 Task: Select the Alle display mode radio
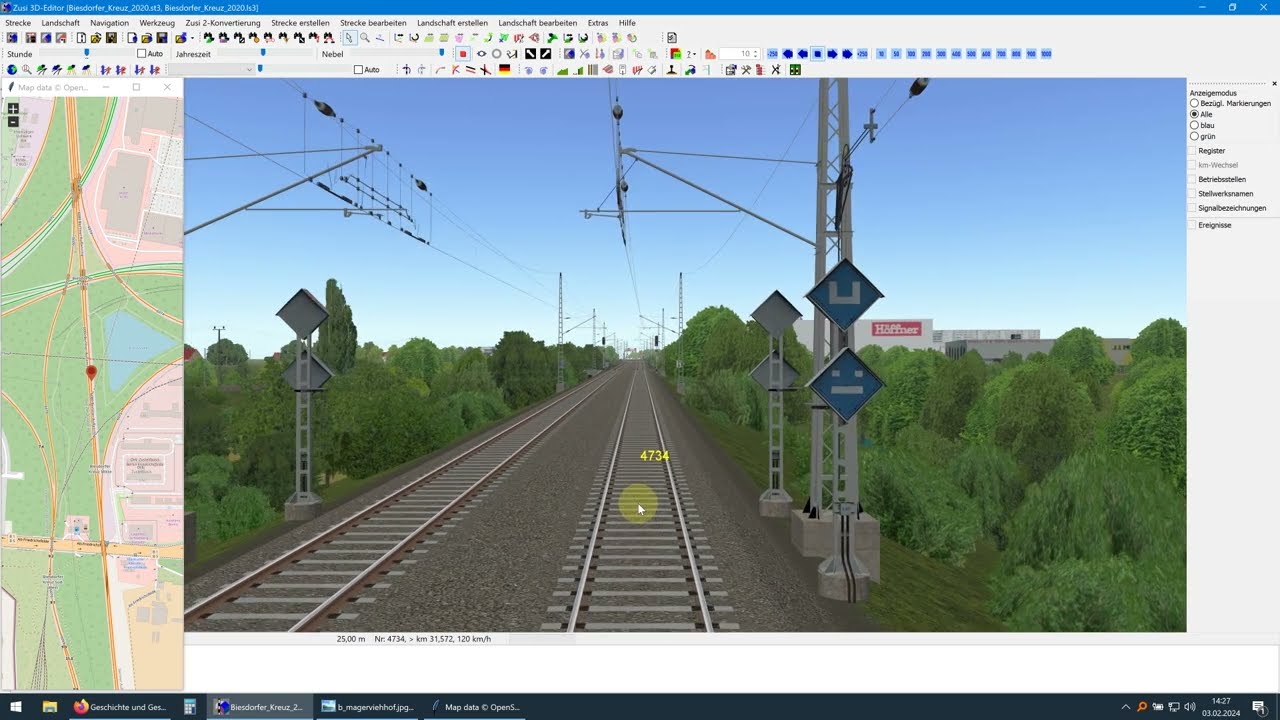pos(1194,114)
